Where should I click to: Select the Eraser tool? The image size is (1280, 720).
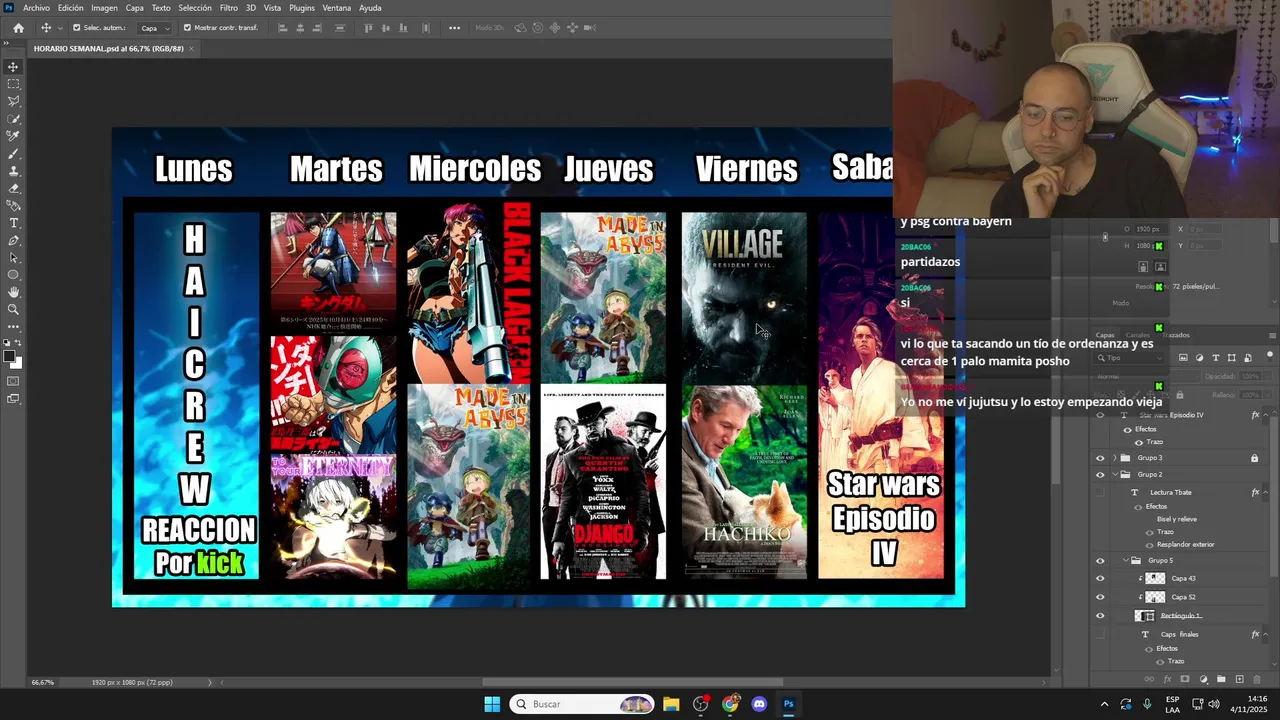click(x=13, y=188)
